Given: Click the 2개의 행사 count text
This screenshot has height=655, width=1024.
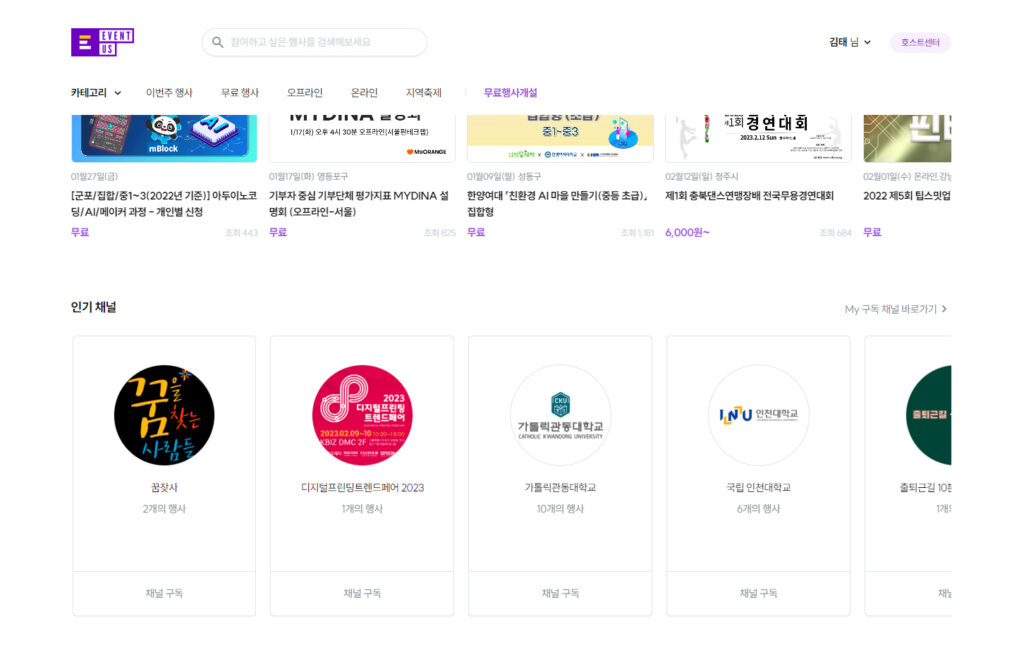Looking at the screenshot, I should pos(164,509).
